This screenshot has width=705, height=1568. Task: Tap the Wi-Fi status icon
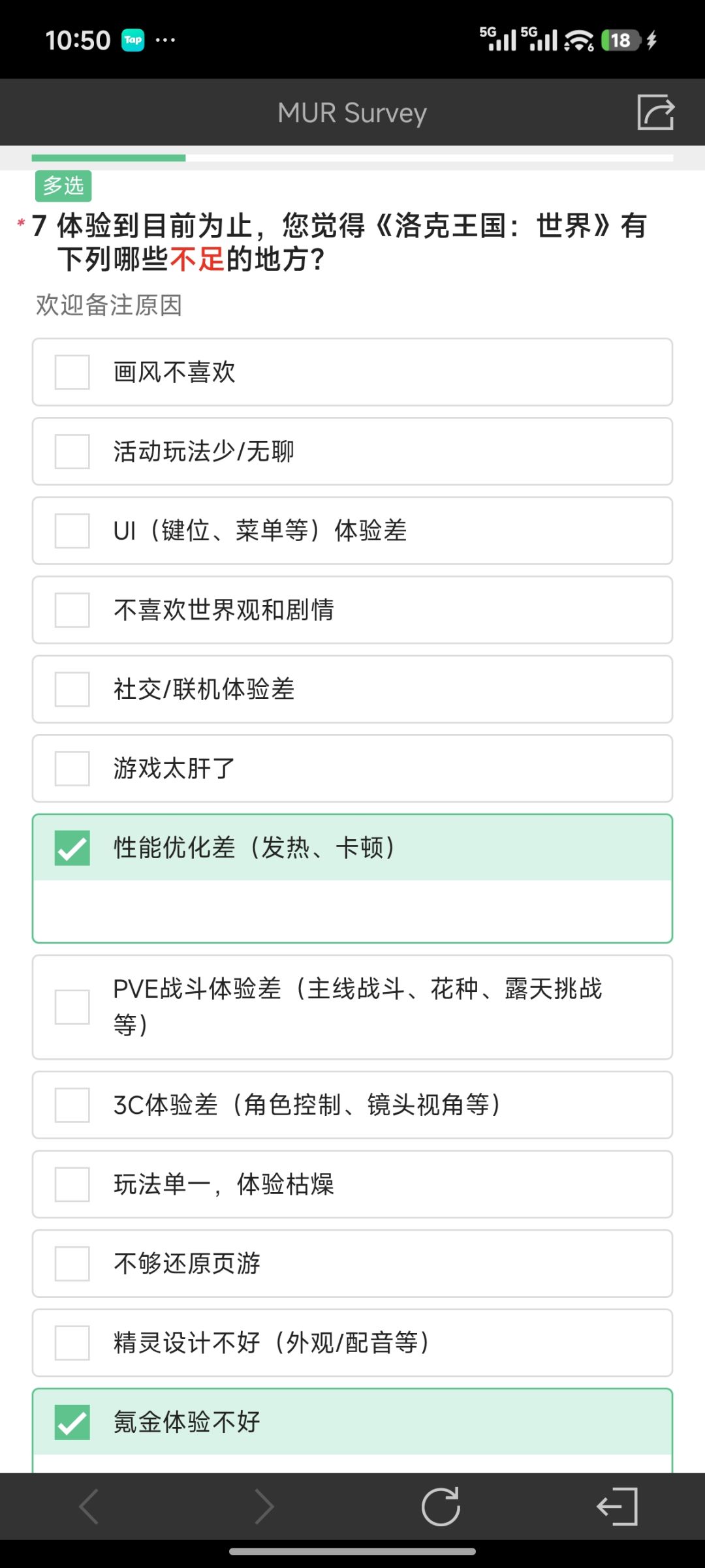[x=578, y=40]
